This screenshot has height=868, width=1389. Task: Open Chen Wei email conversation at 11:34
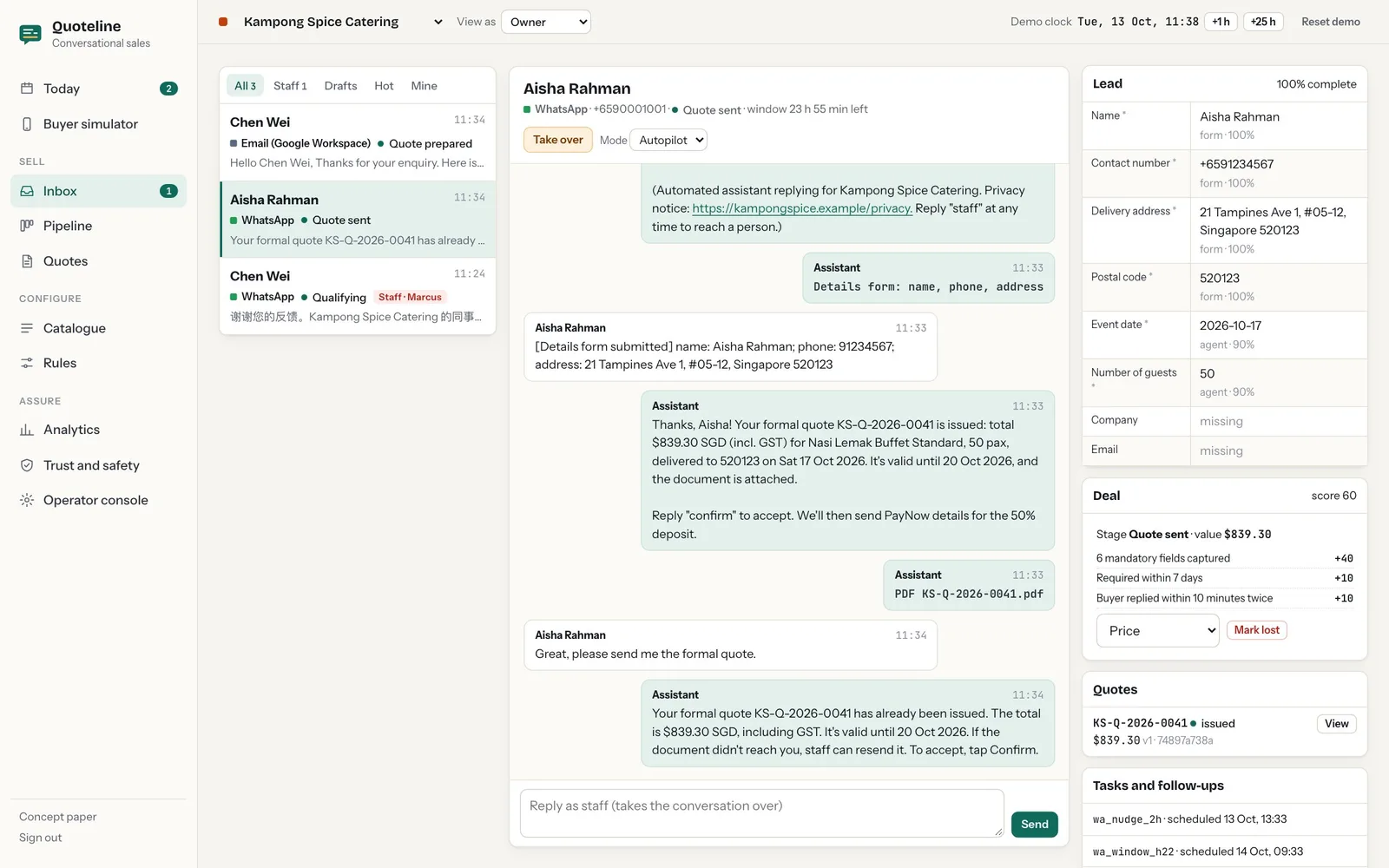tap(358, 142)
